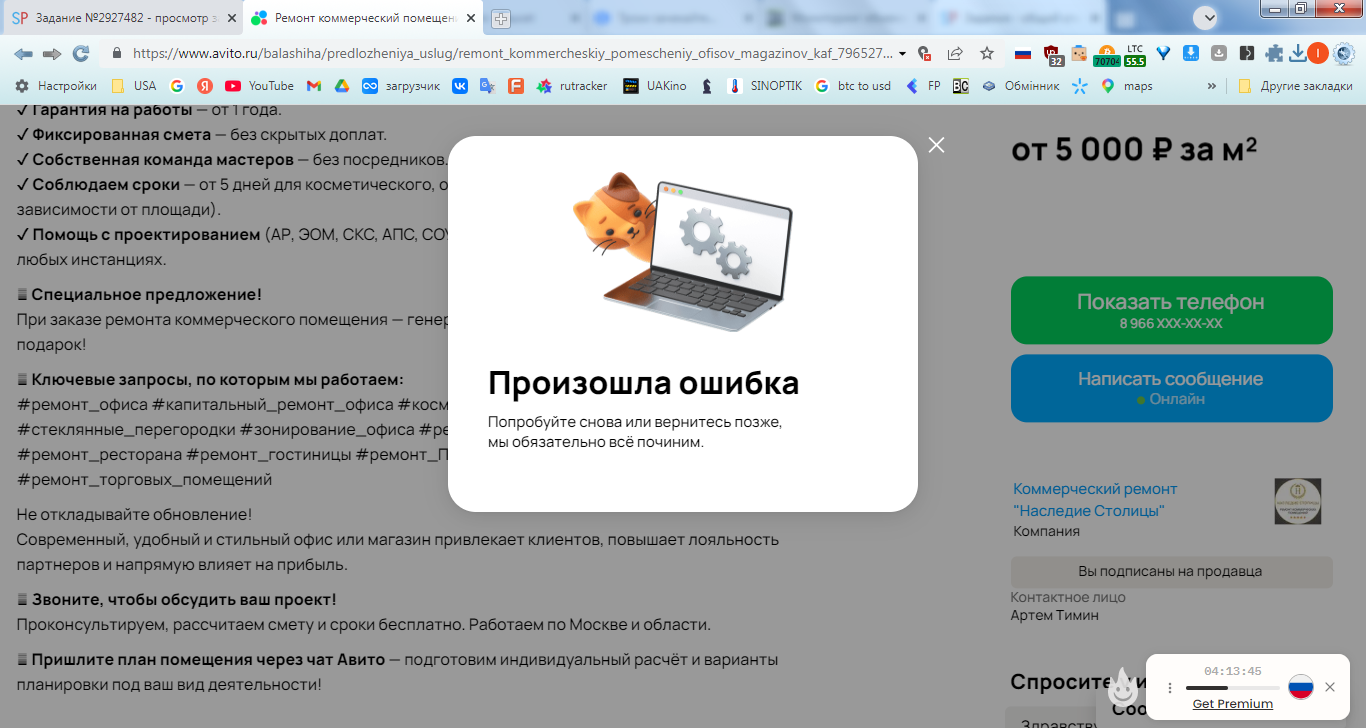This screenshot has width=1366, height=728.
Task: Open the Google Translate bookmark icon
Action: (487, 86)
